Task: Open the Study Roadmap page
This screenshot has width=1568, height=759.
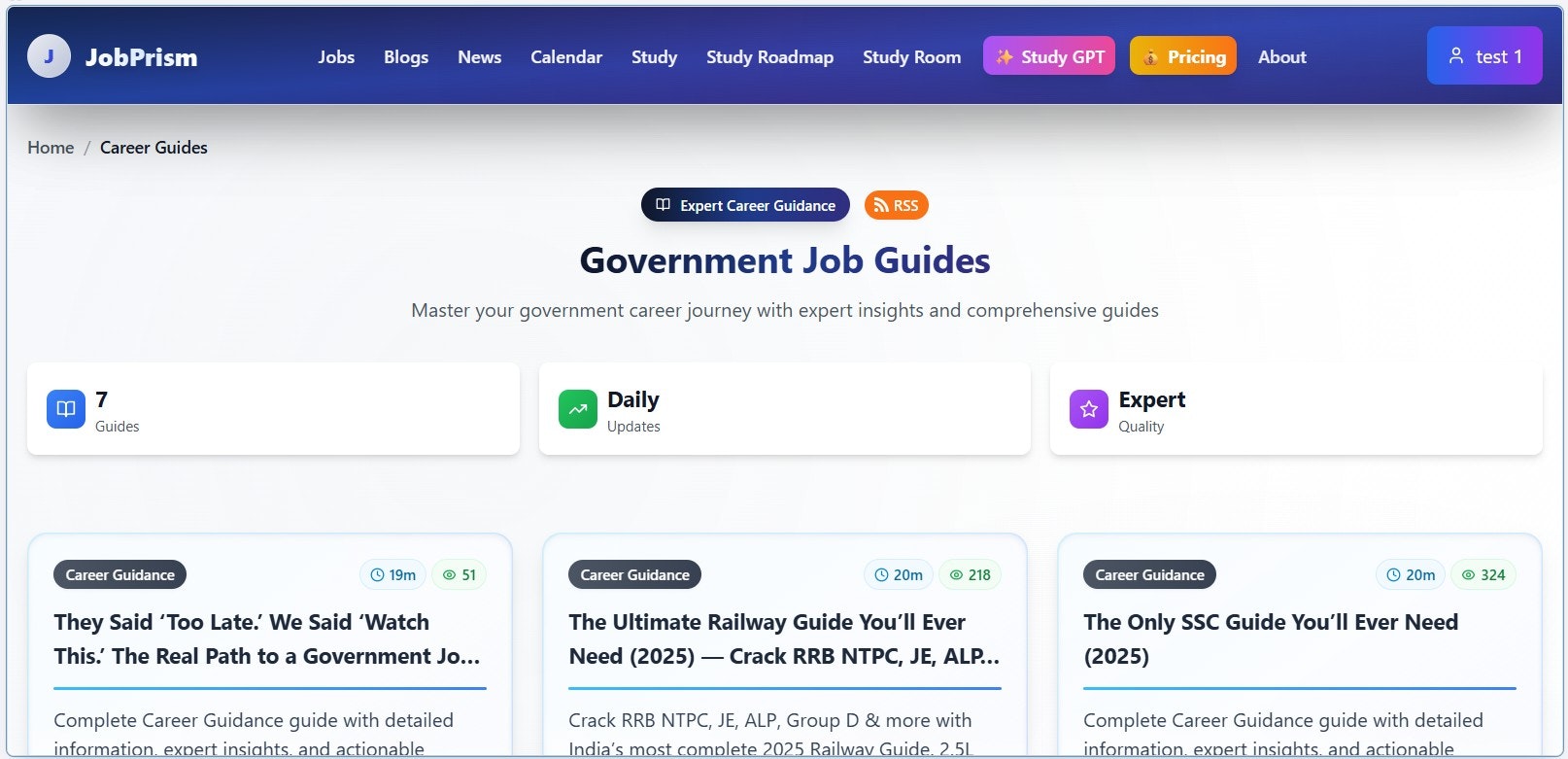Action: (770, 56)
